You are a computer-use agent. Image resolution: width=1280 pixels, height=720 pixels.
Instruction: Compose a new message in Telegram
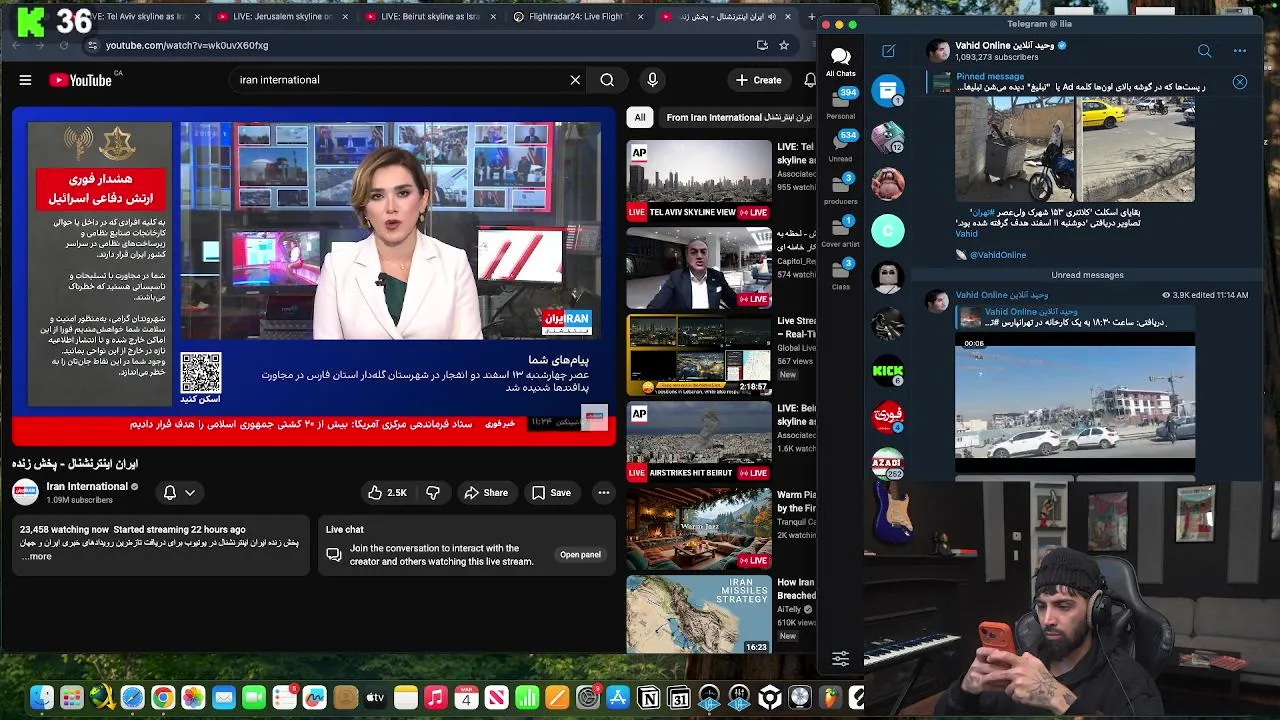[888, 51]
